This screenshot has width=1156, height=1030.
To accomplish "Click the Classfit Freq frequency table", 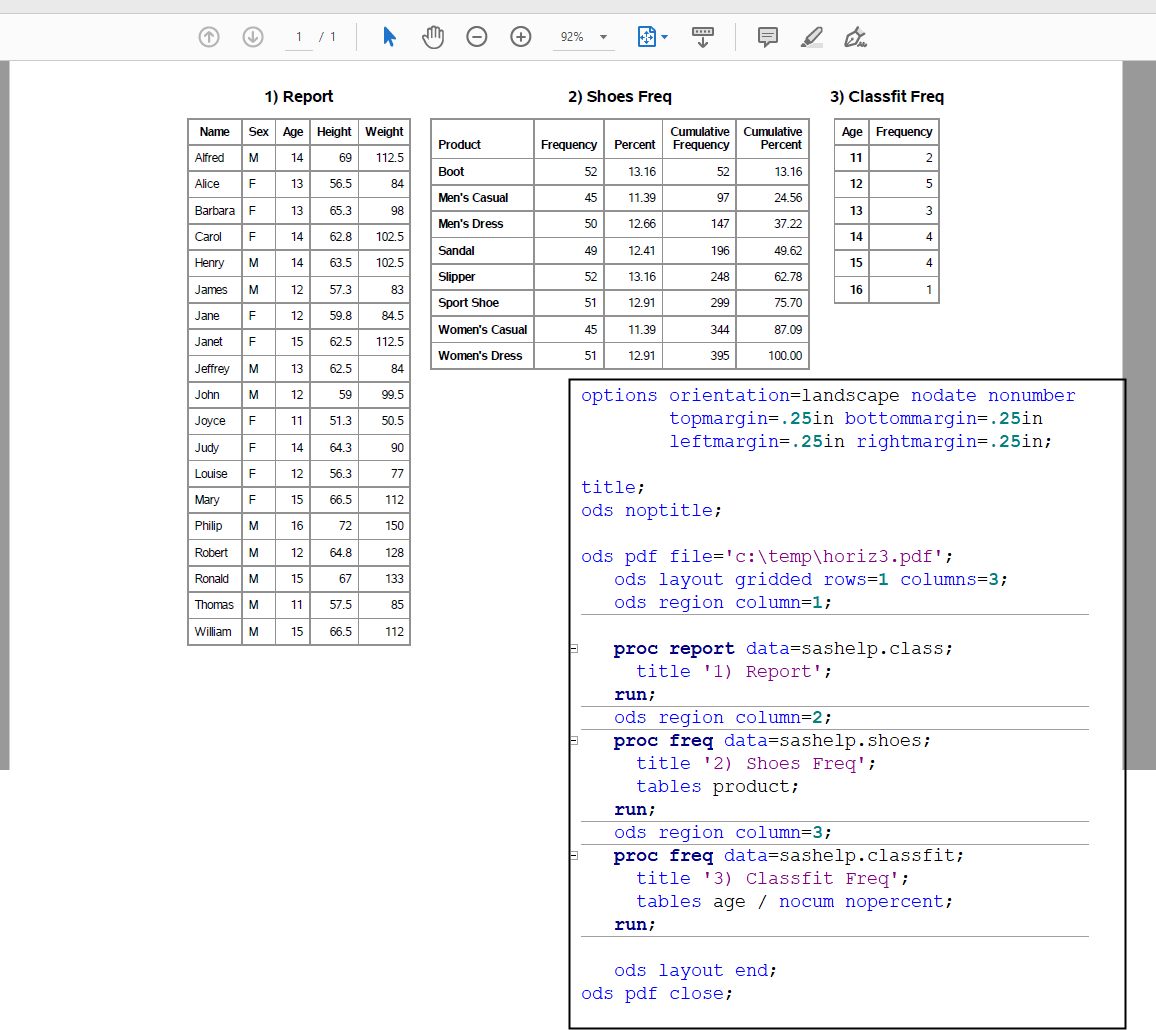I will click(886, 210).
